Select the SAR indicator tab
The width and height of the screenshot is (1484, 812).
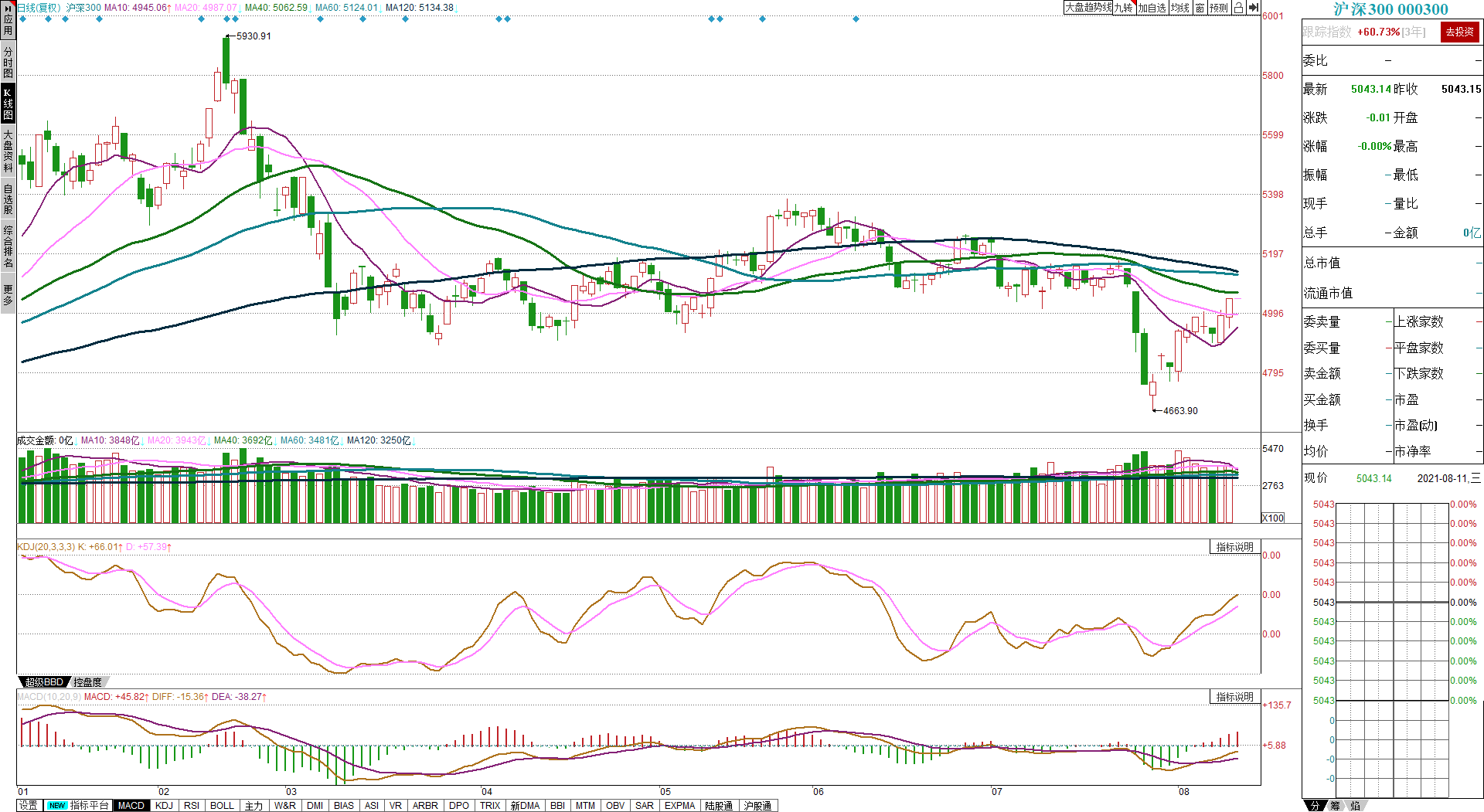(x=645, y=805)
